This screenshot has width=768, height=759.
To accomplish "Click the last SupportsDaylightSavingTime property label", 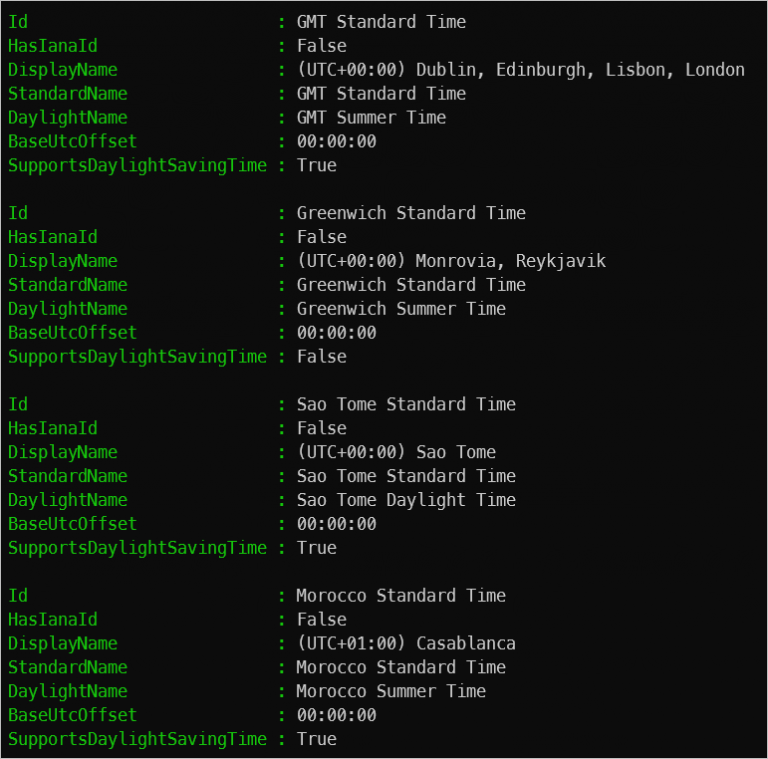I will pyautogui.click(x=137, y=739).
